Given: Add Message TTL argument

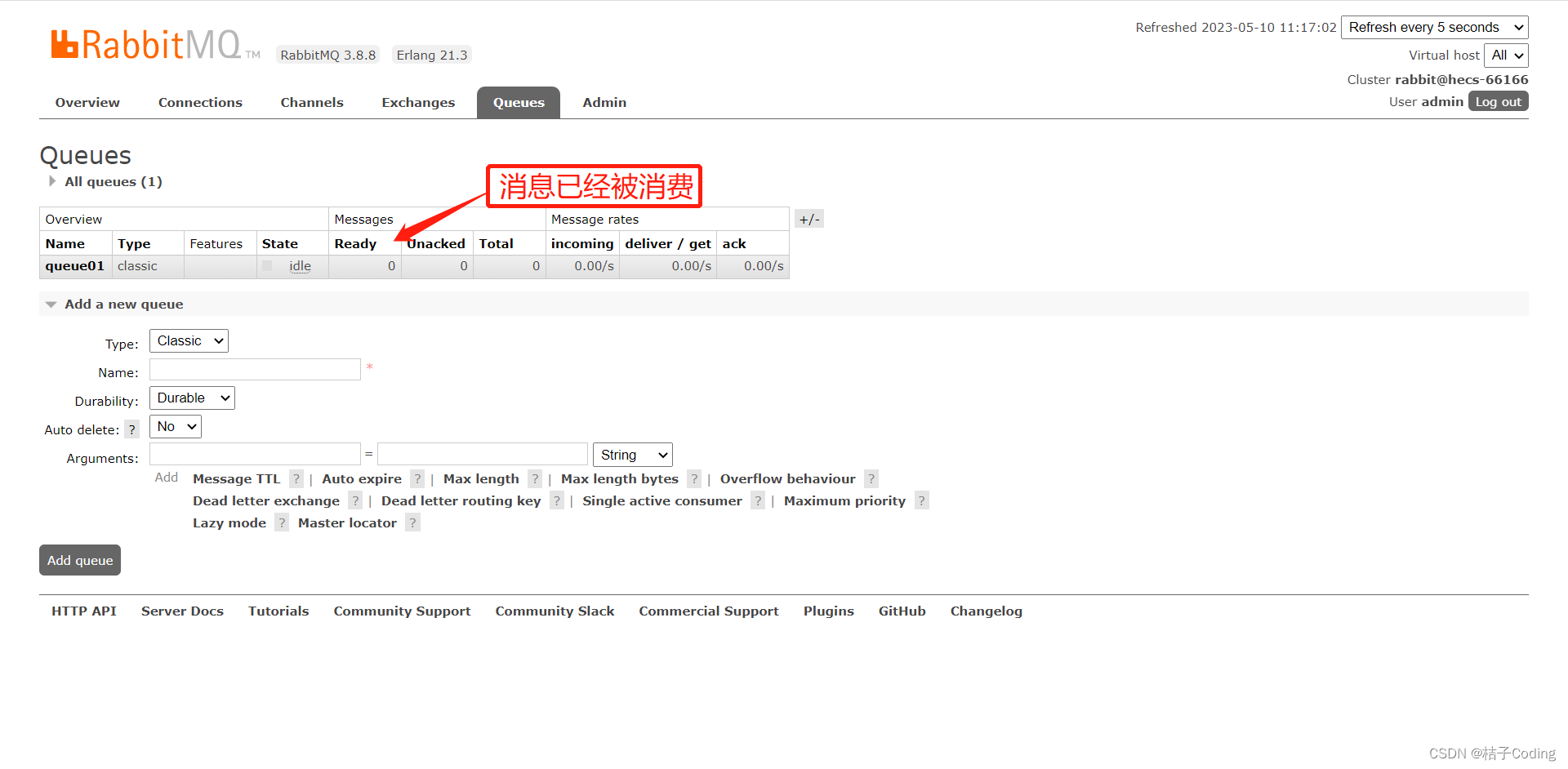Looking at the screenshot, I should [x=236, y=479].
